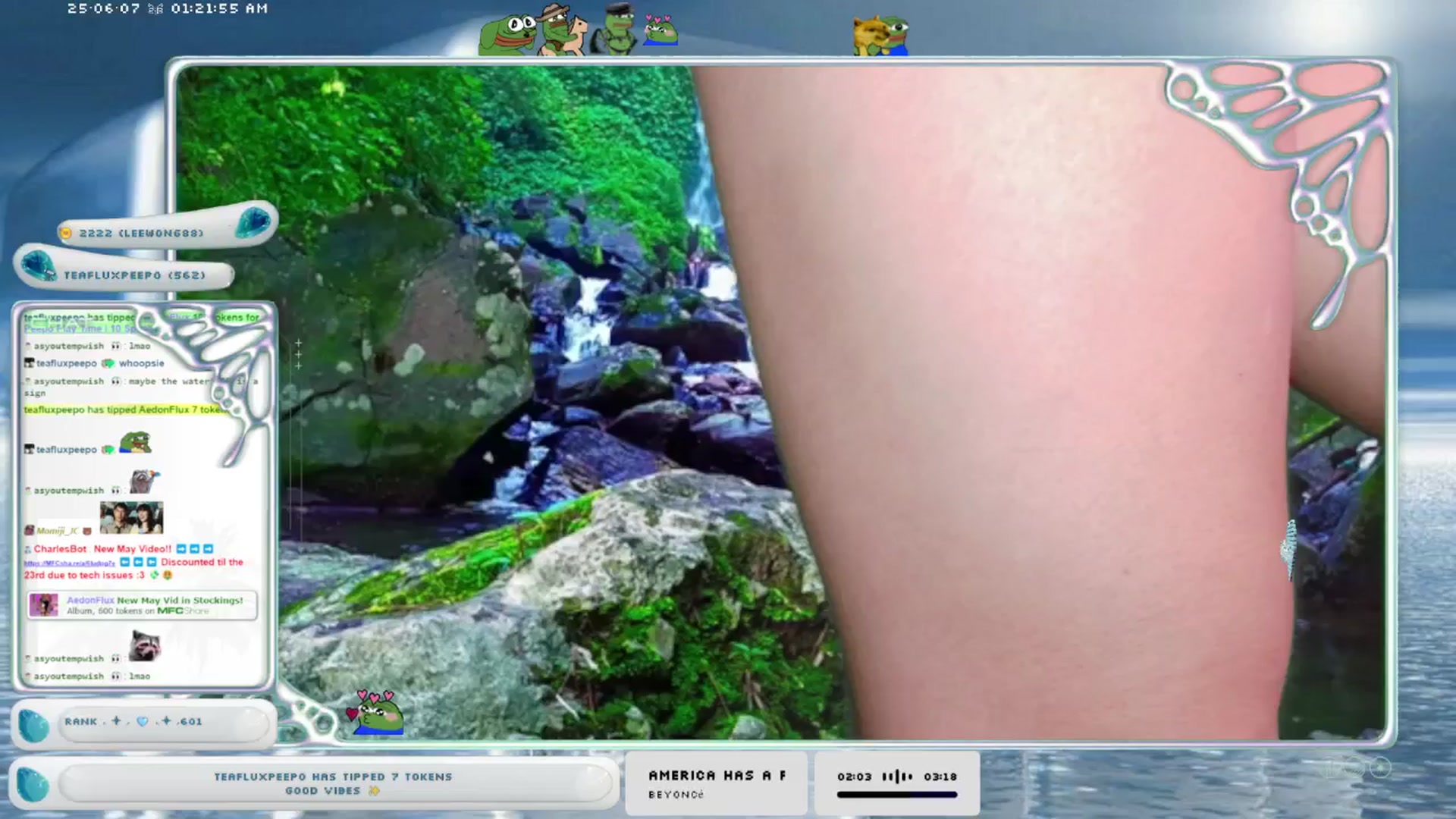Click the laughing Pepe emote in teafluxpeepo's message
This screenshot has height=819, width=1456.
pyautogui.click(x=135, y=442)
